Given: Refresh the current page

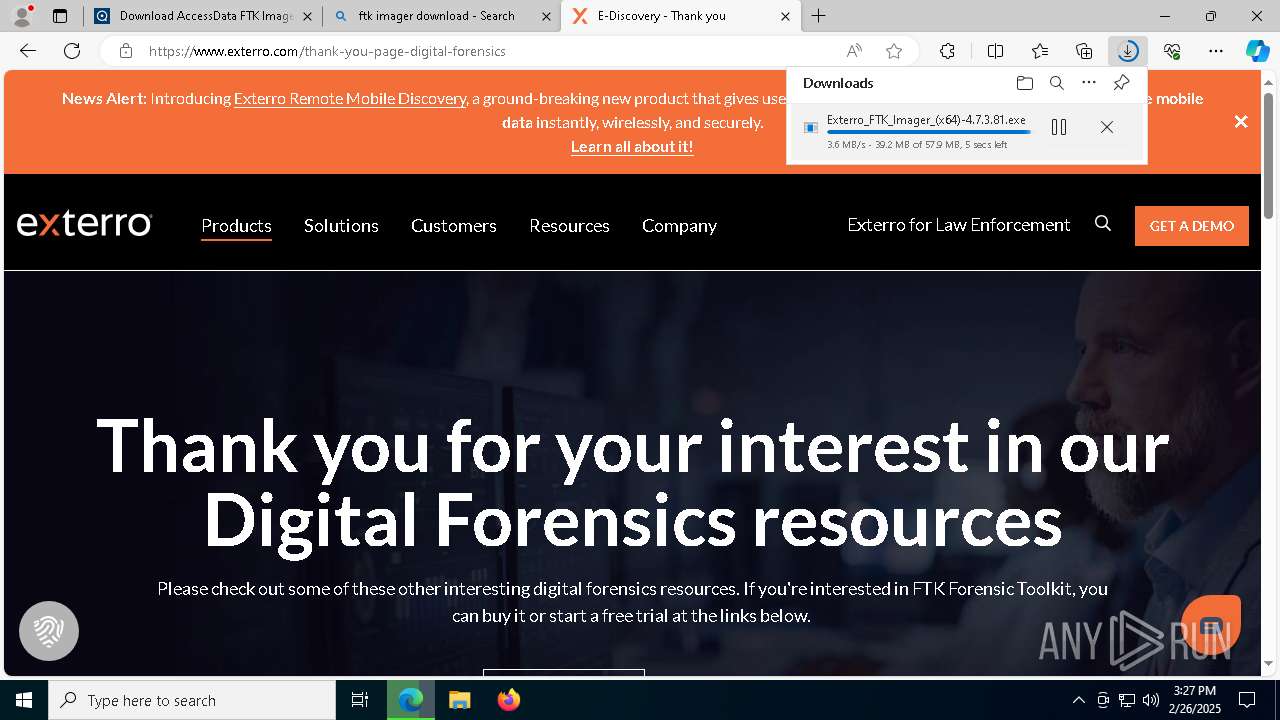Looking at the screenshot, I should click(72, 51).
